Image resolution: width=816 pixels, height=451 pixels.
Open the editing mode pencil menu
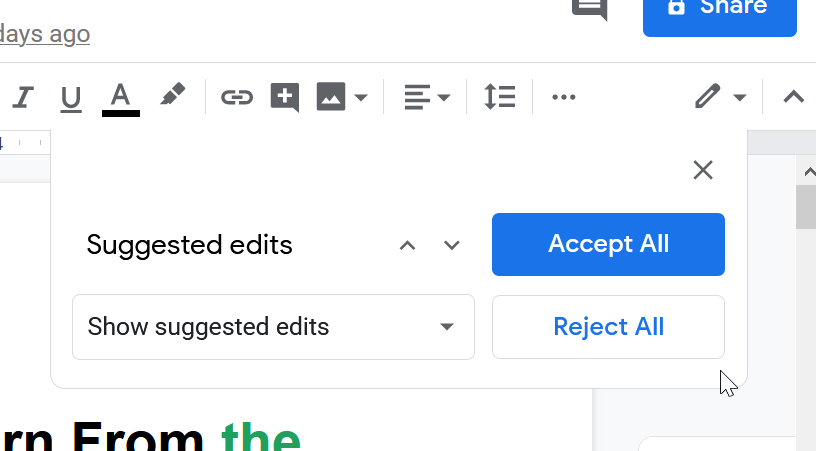[x=721, y=97]
